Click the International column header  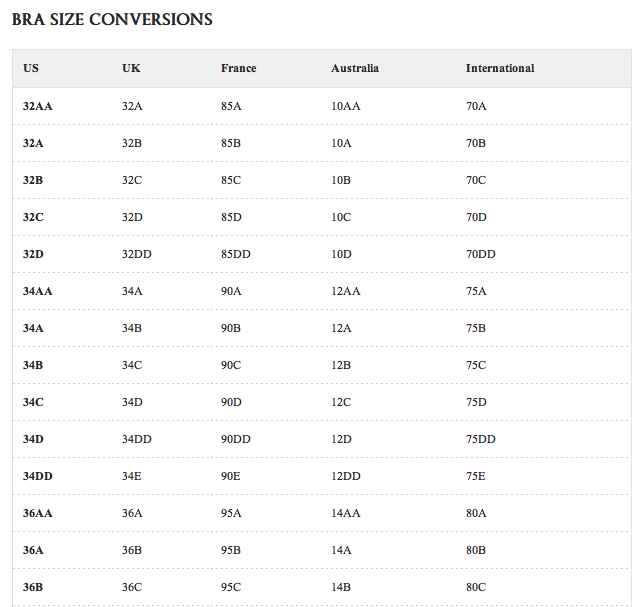[500, 68]
